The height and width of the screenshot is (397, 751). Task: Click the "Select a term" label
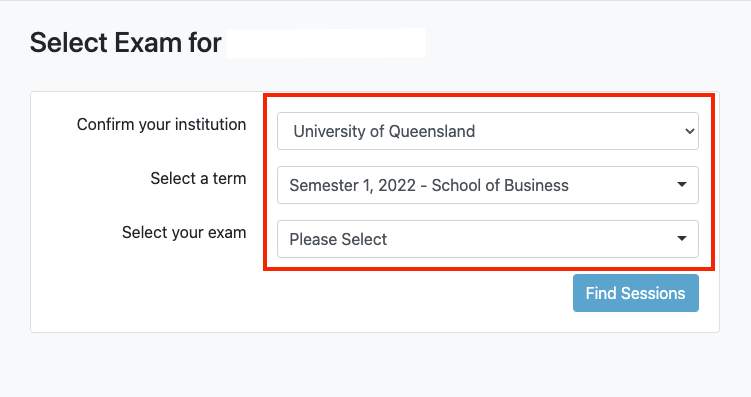198,179
